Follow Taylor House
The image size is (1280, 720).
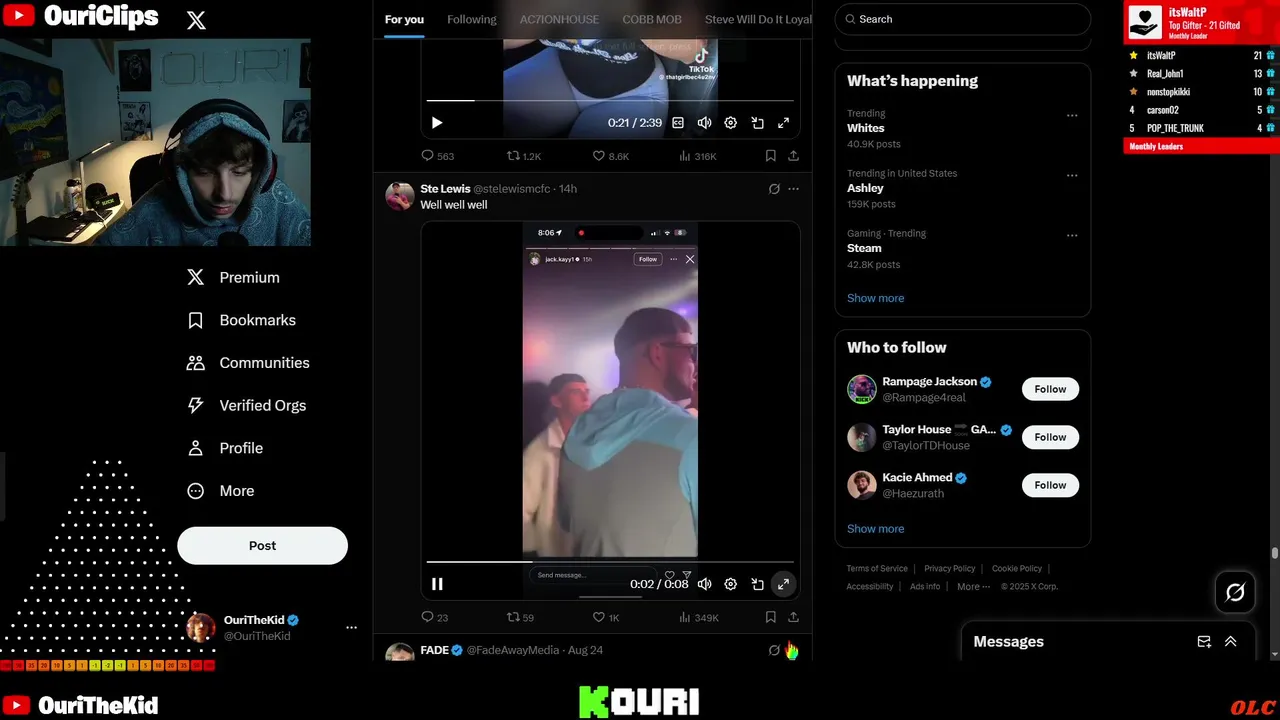1050,437
